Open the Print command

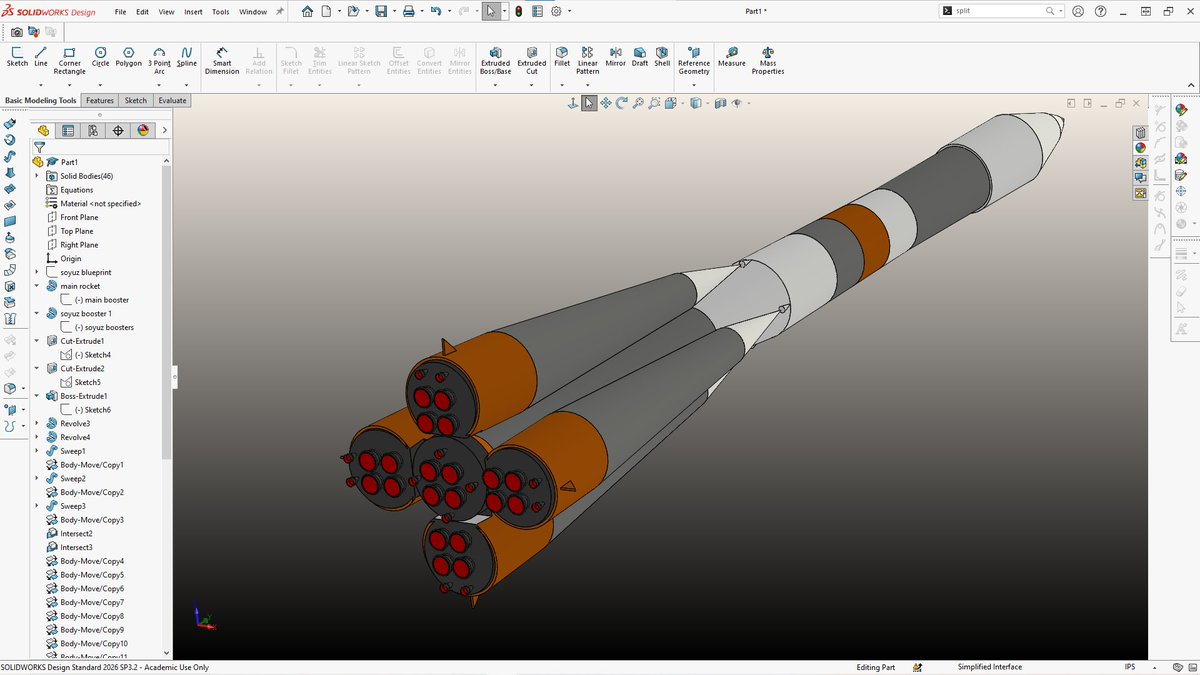coord(408,12)
